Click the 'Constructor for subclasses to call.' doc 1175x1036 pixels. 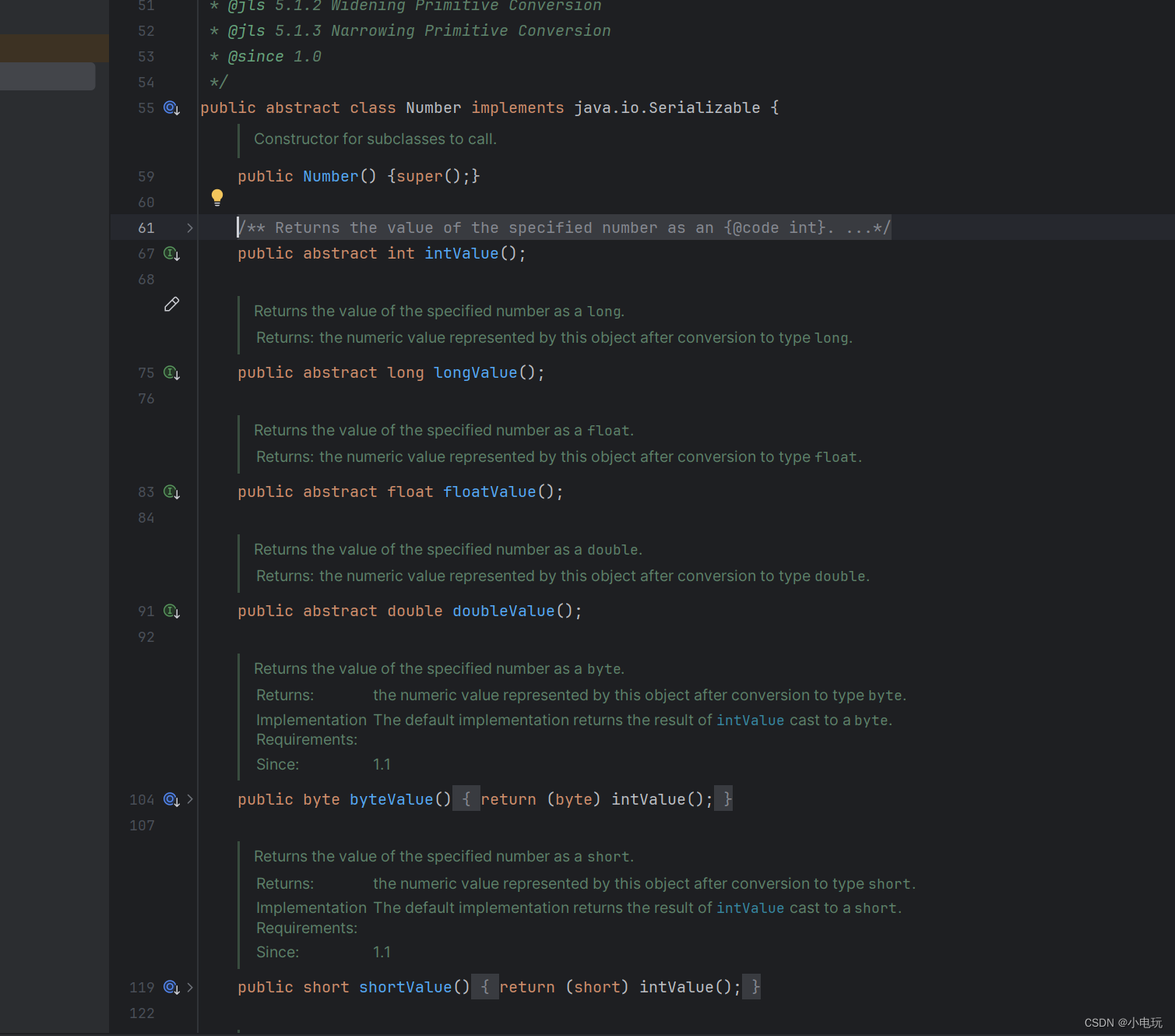375,139
